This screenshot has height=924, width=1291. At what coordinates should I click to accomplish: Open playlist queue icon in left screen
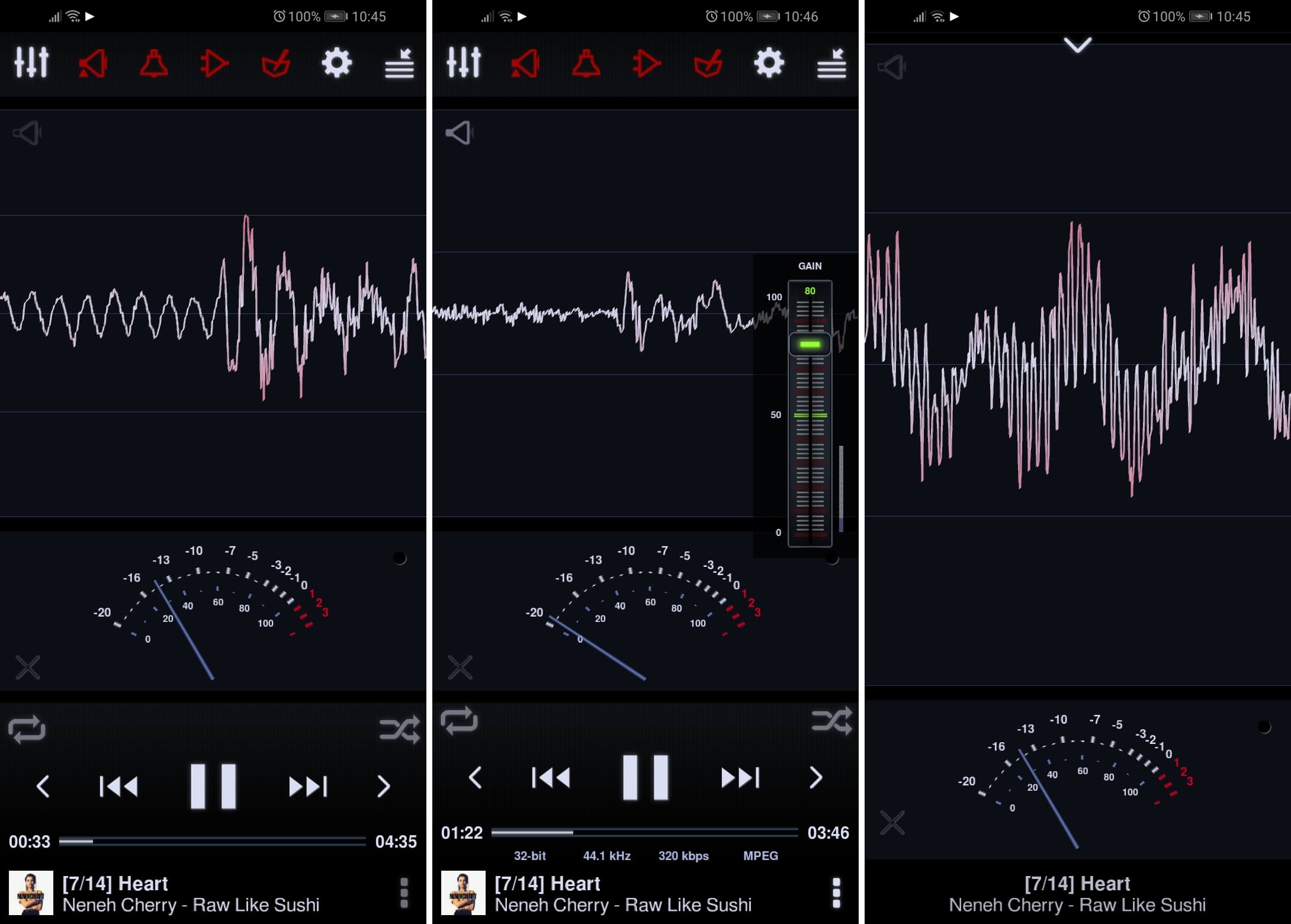pyautogui.click(x=399, y=63)
